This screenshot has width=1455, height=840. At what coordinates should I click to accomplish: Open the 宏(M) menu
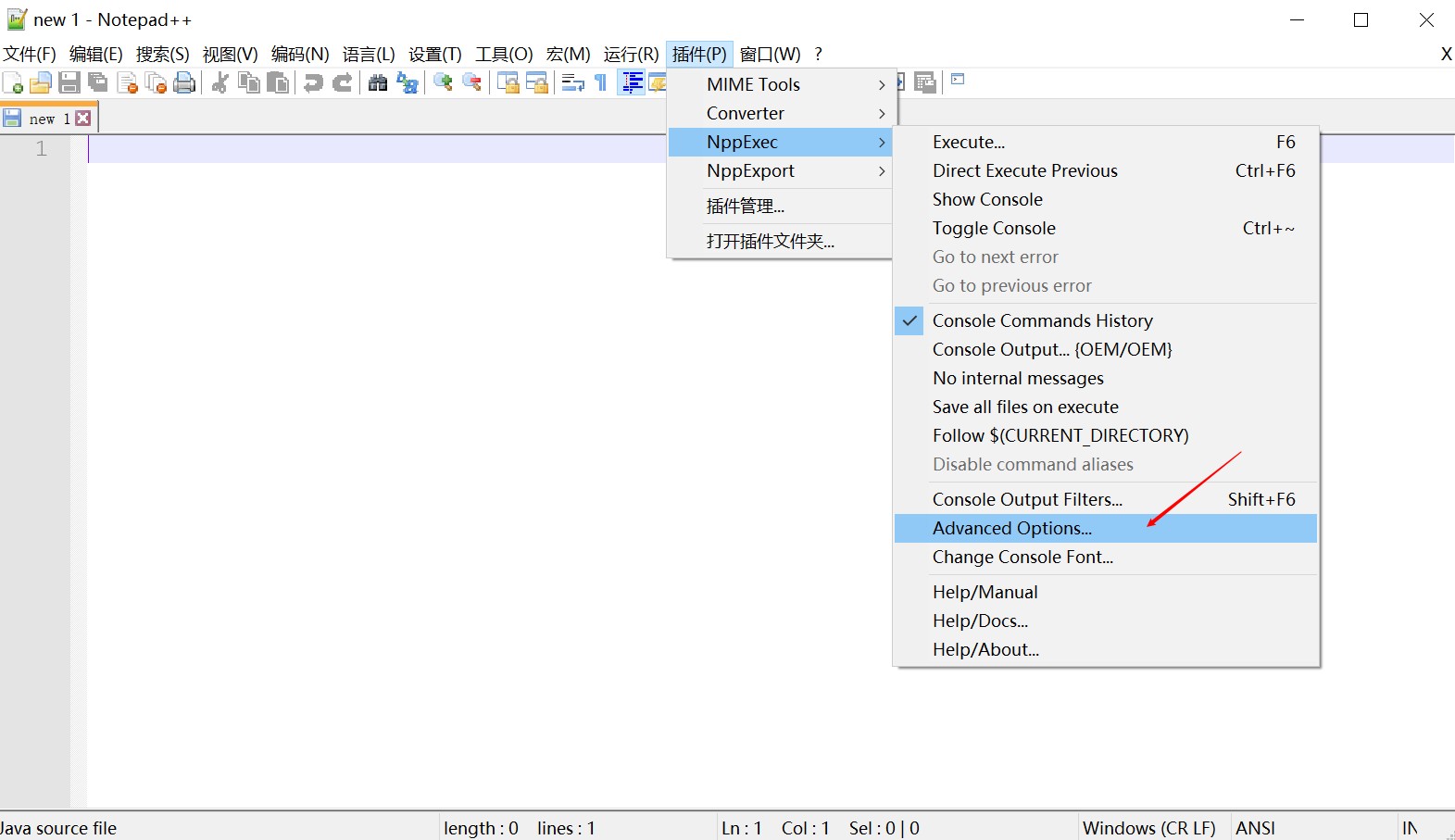[569, 54]
